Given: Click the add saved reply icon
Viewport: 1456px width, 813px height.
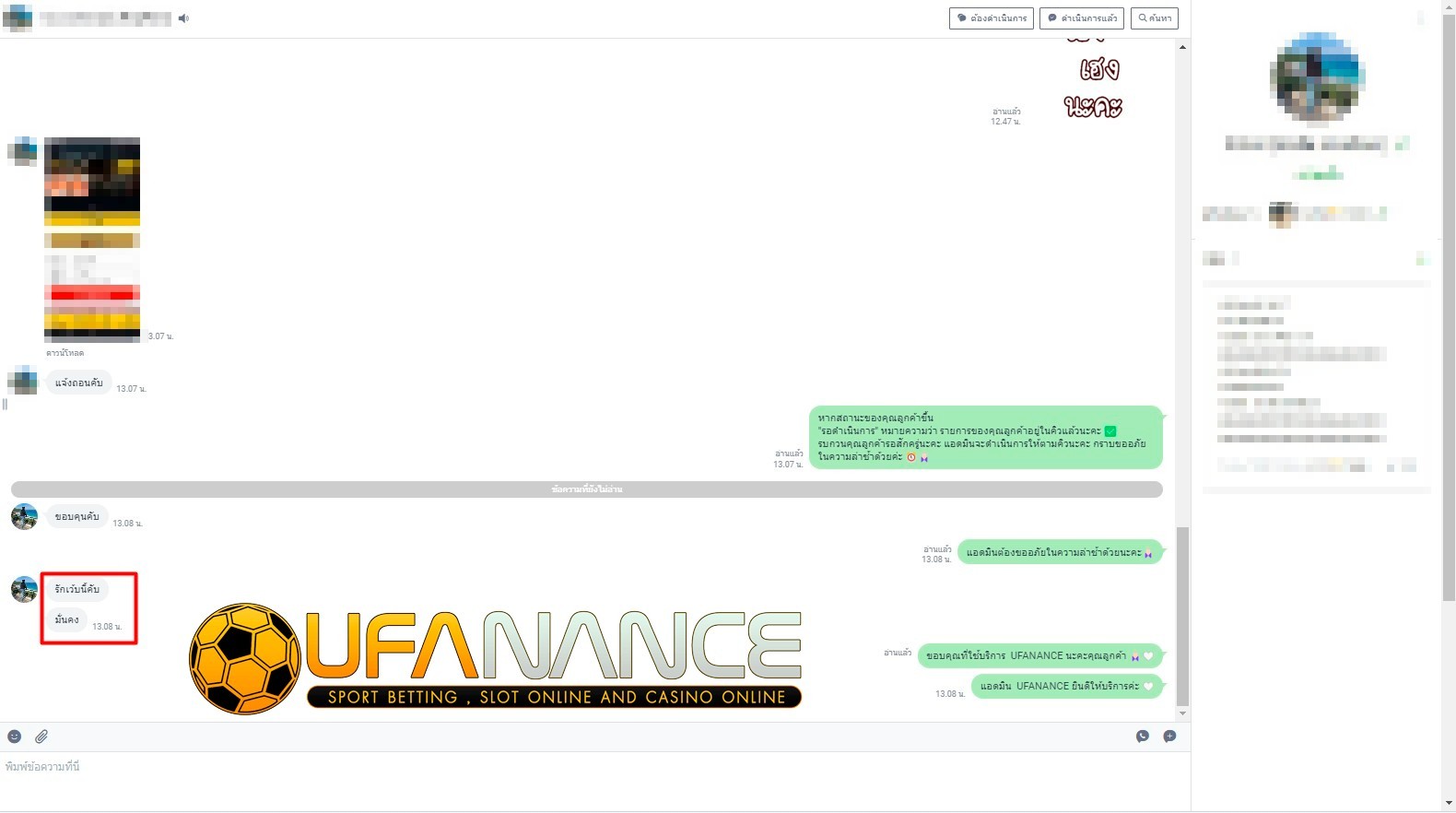Looking at the screenshot, I should pyautogui.click(x=1169, y=736).
